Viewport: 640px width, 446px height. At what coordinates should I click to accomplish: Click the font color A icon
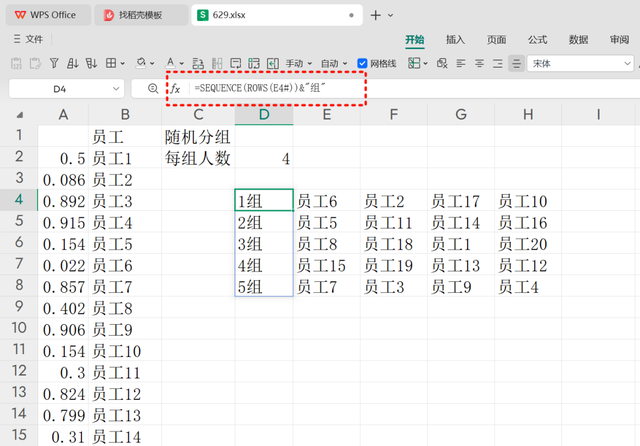[x=171, y=63]
